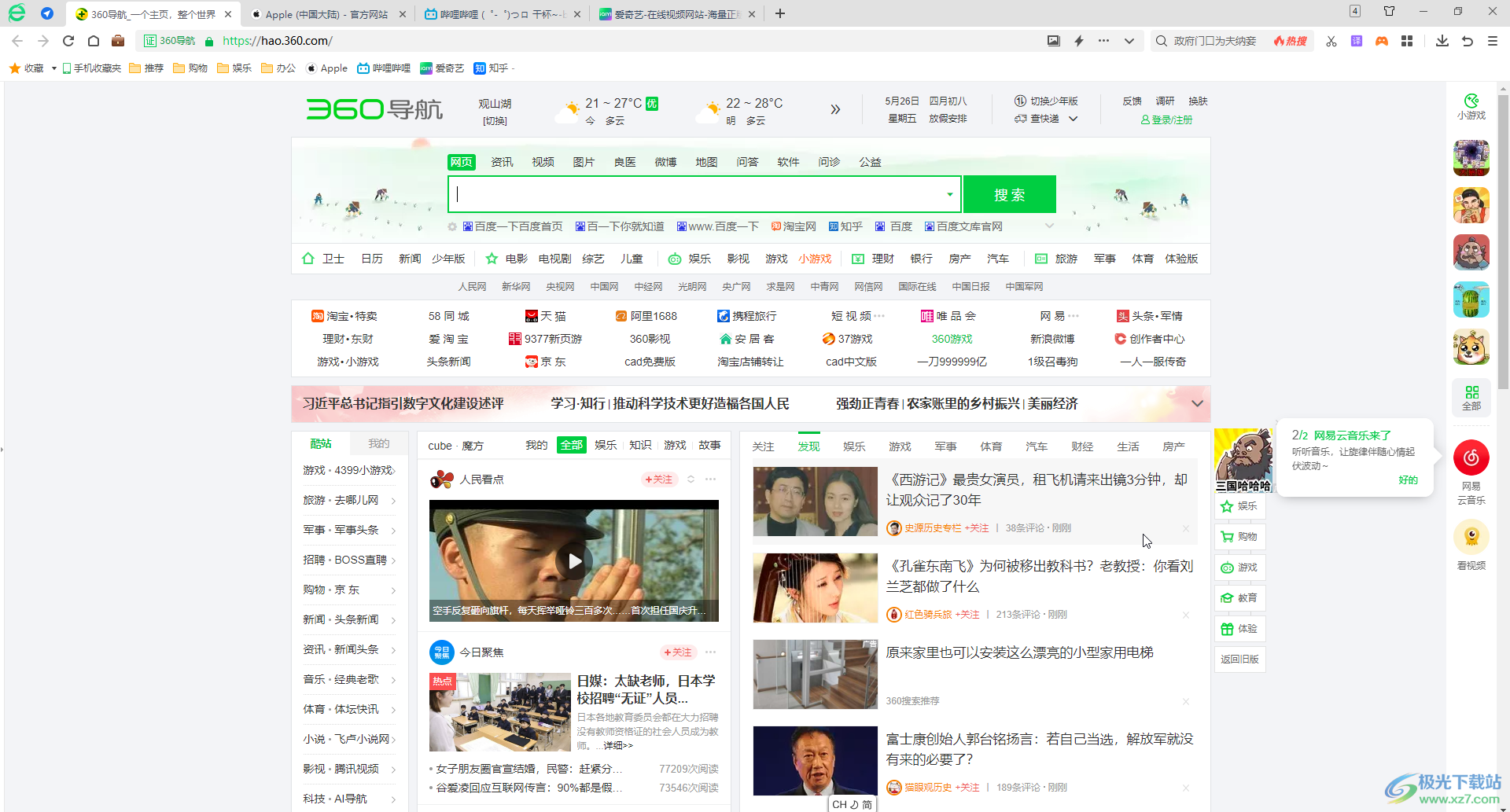
Task: Open the favorites bar 收藏 dropdown arrow
Action: [53, 68]
